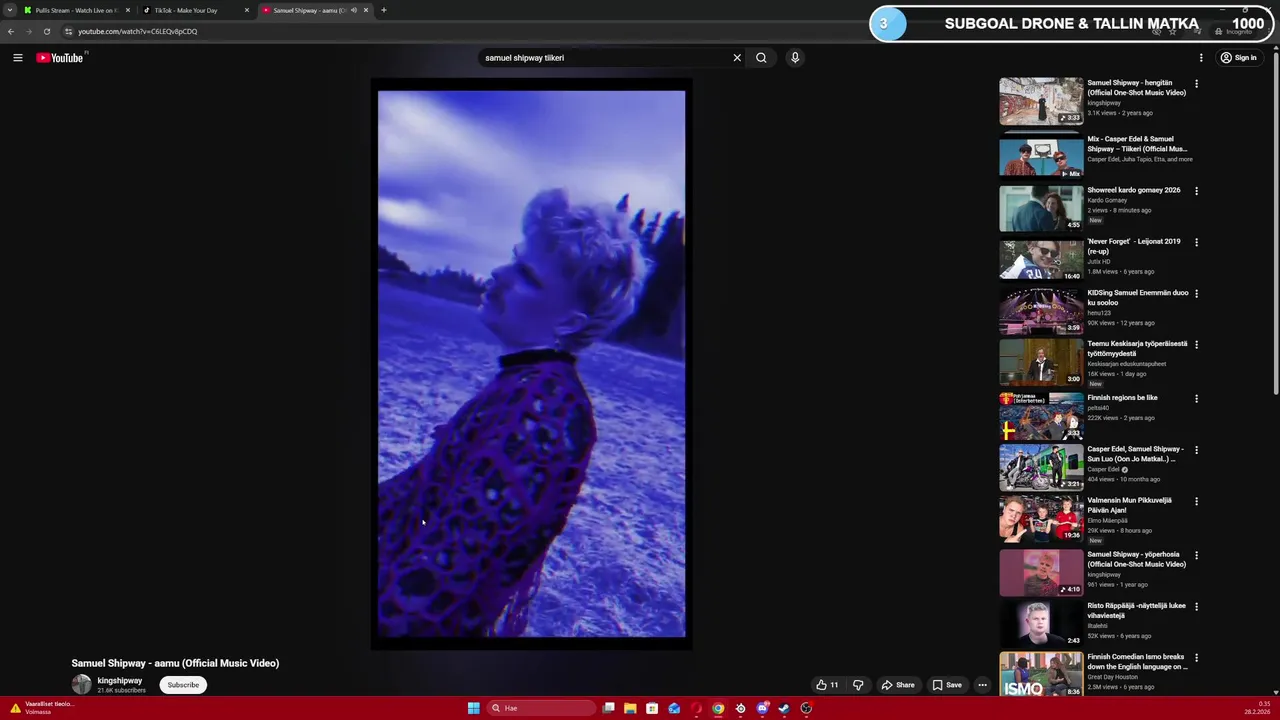Open 'Never Forget - Leijonat 2019' thumbnail
Image resolution: width=1280 pixels, height=720 pixels.
(1041, 260)
